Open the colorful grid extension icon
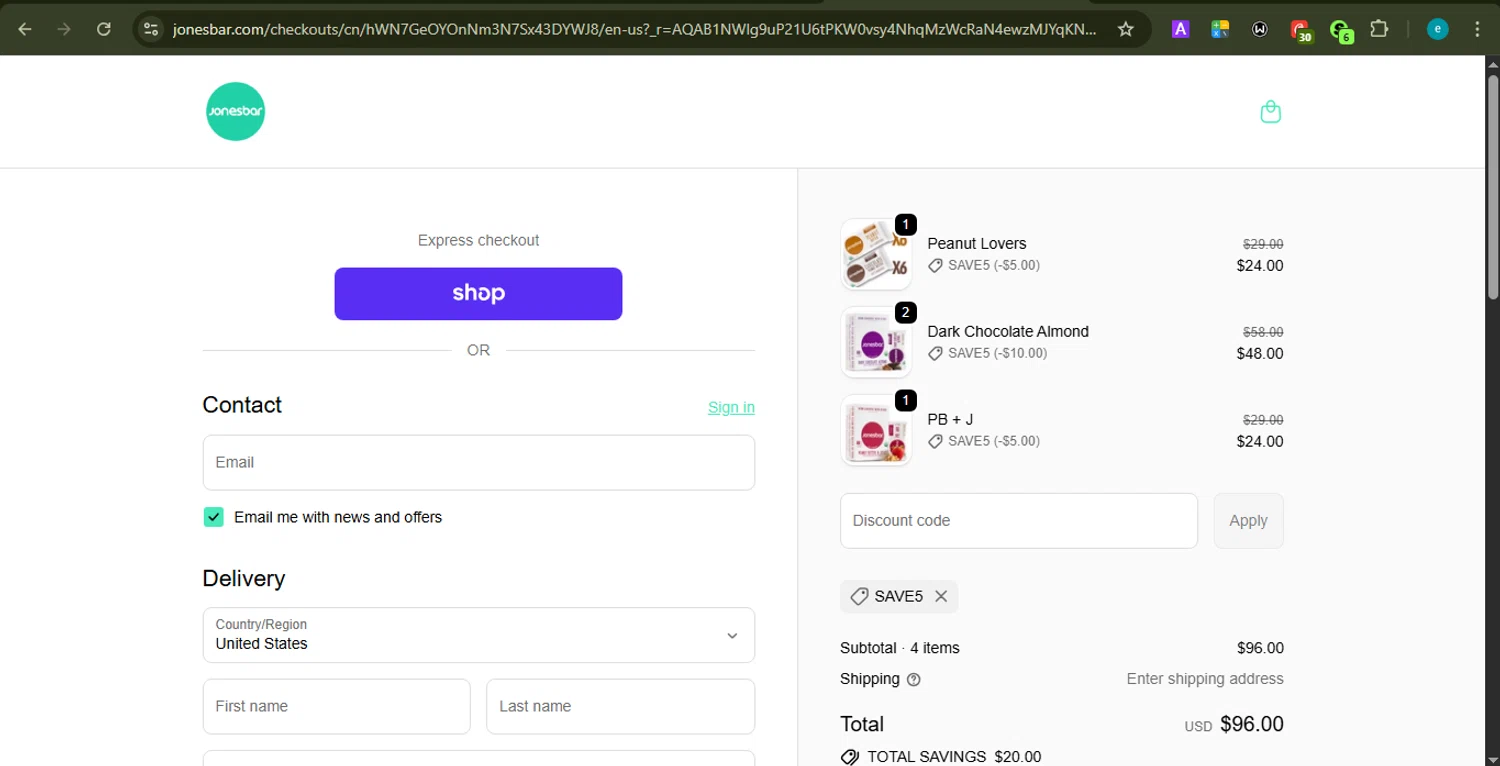Viewport: 1500px width, 766px height. (x=1220, y=29)
